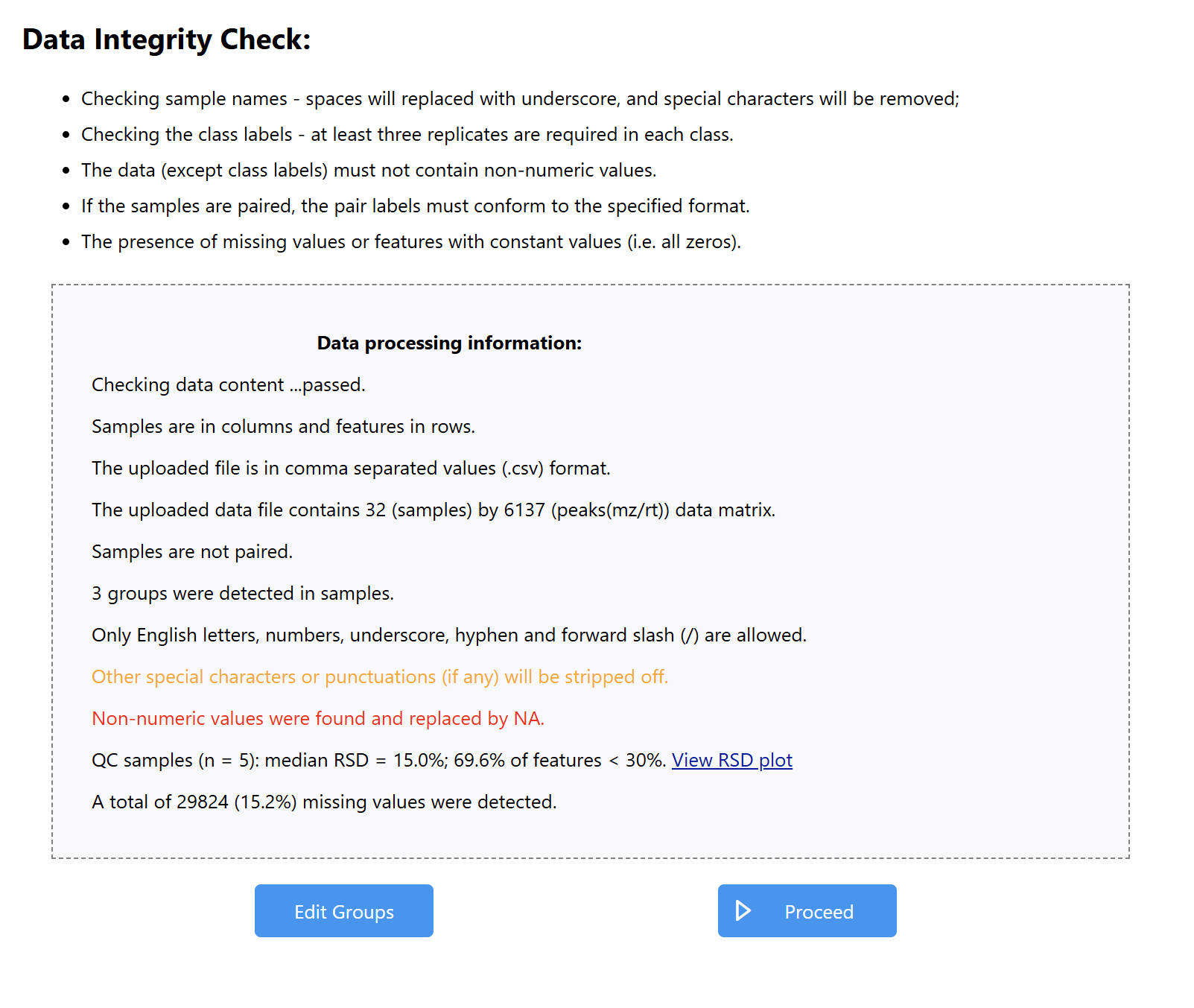
Task: Click 'Samples are in columns' line
Action: (x=283, y=426)
